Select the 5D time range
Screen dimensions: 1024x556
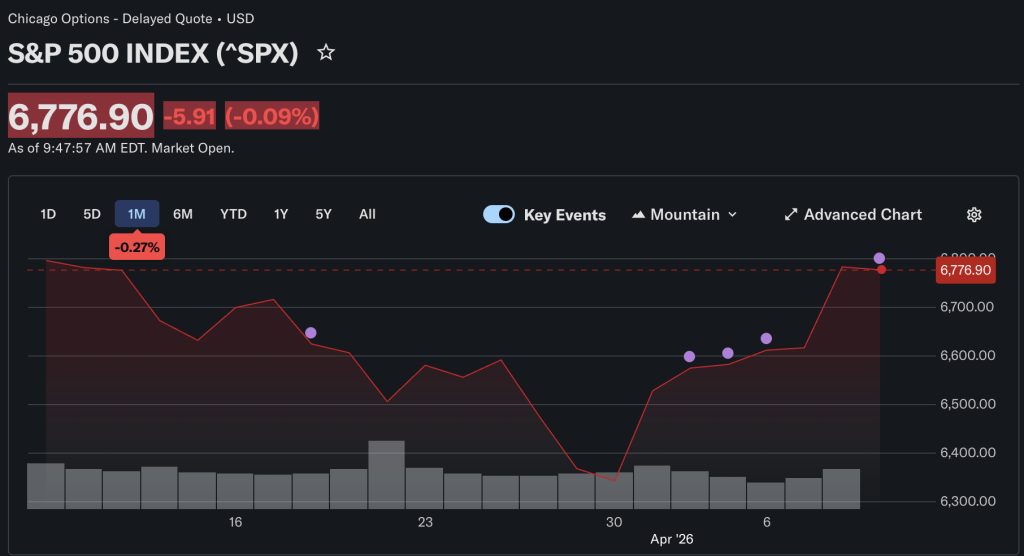click(92, 214)
